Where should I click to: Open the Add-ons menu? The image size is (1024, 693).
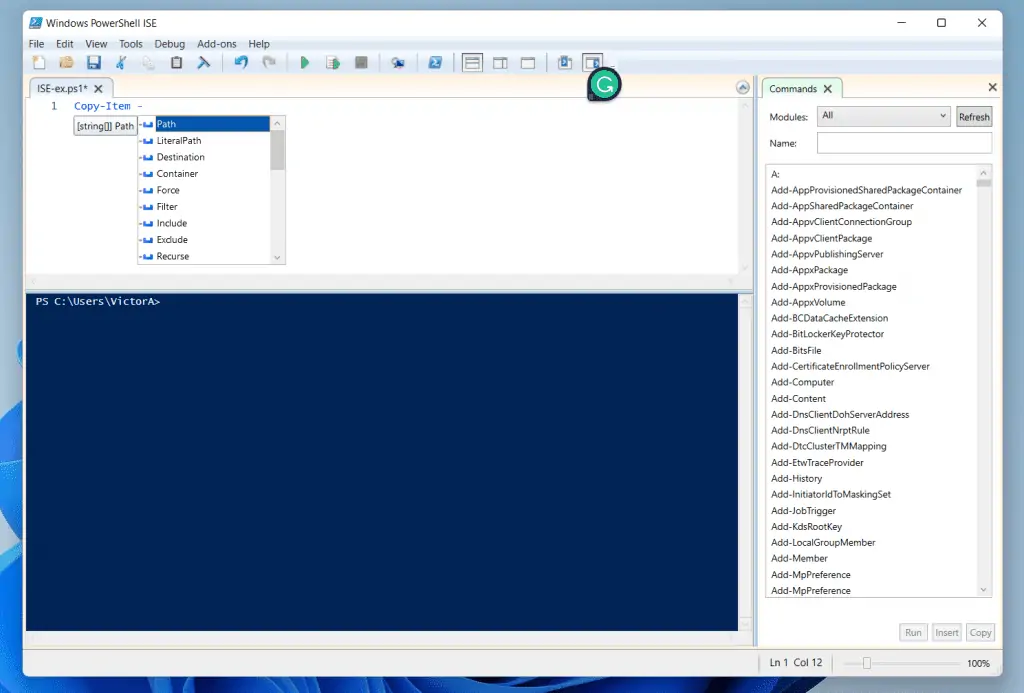coord(217,44)
